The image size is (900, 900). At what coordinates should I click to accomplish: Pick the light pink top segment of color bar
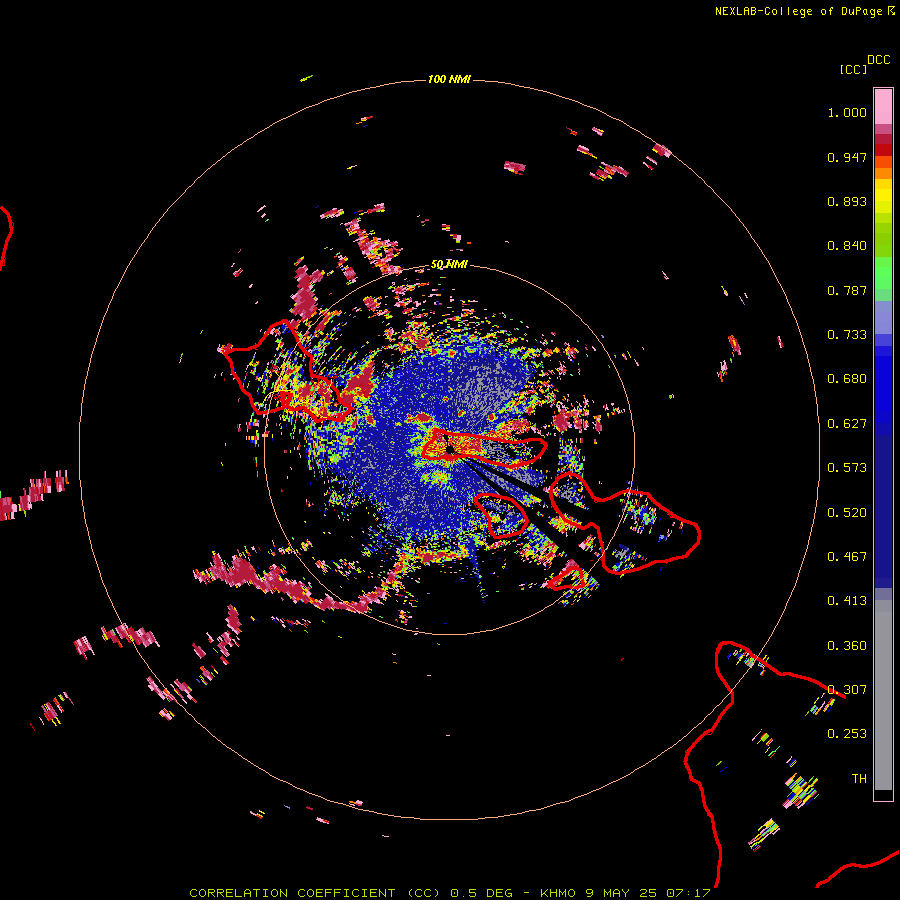(x=883, y=106)
